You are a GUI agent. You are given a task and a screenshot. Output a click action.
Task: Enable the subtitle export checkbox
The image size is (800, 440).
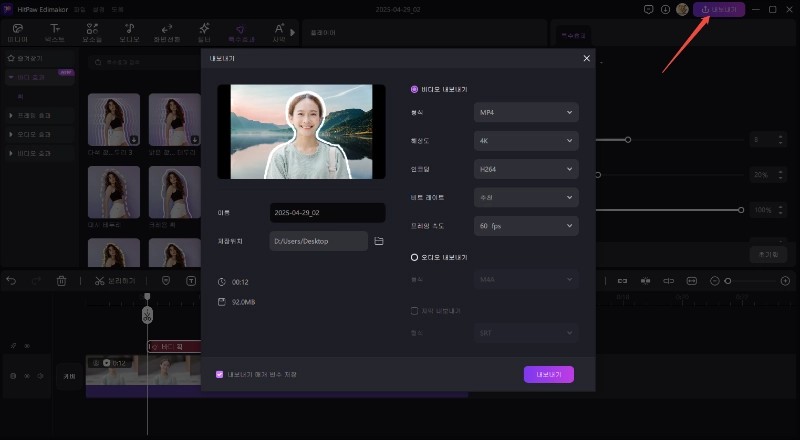(x=414, y=311)
